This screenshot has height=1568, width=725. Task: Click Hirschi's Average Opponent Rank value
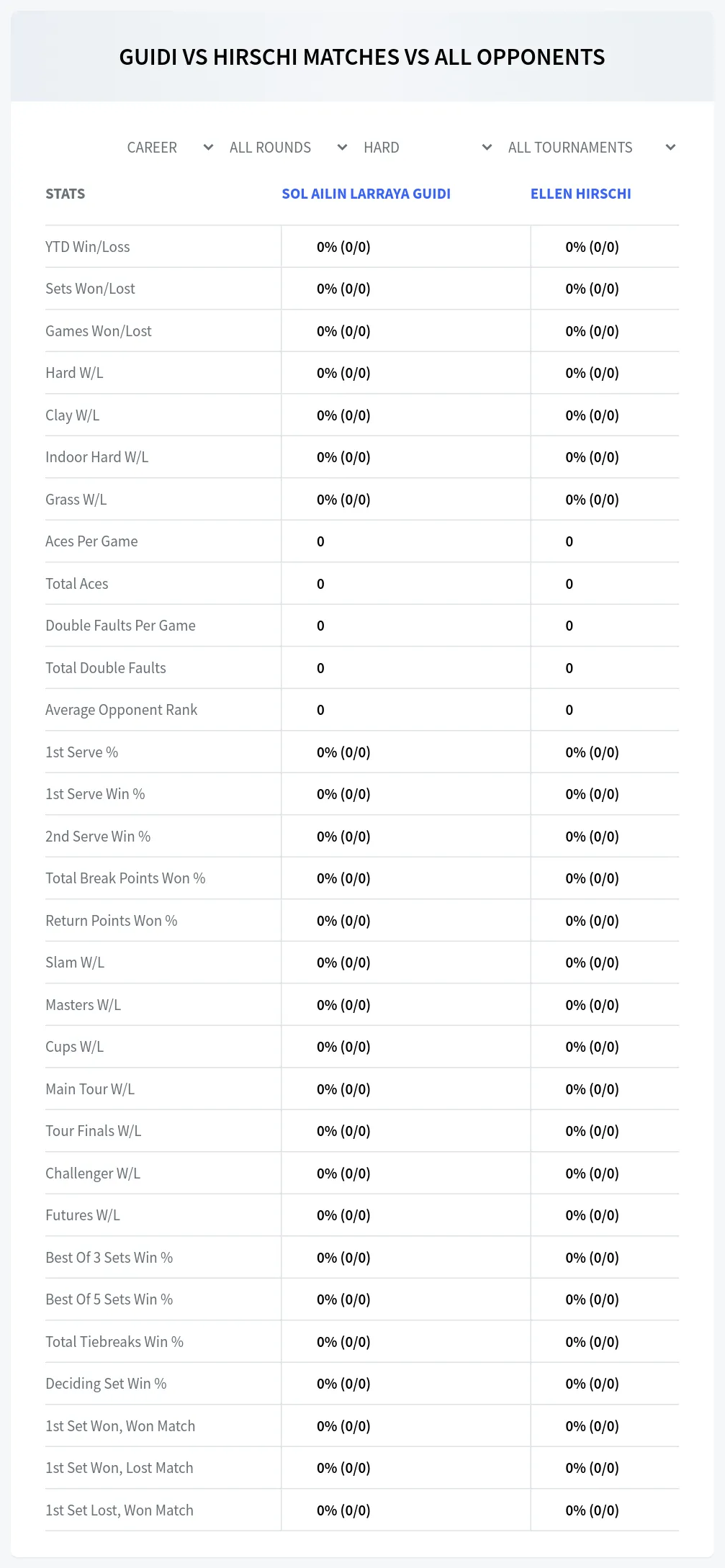569,710
